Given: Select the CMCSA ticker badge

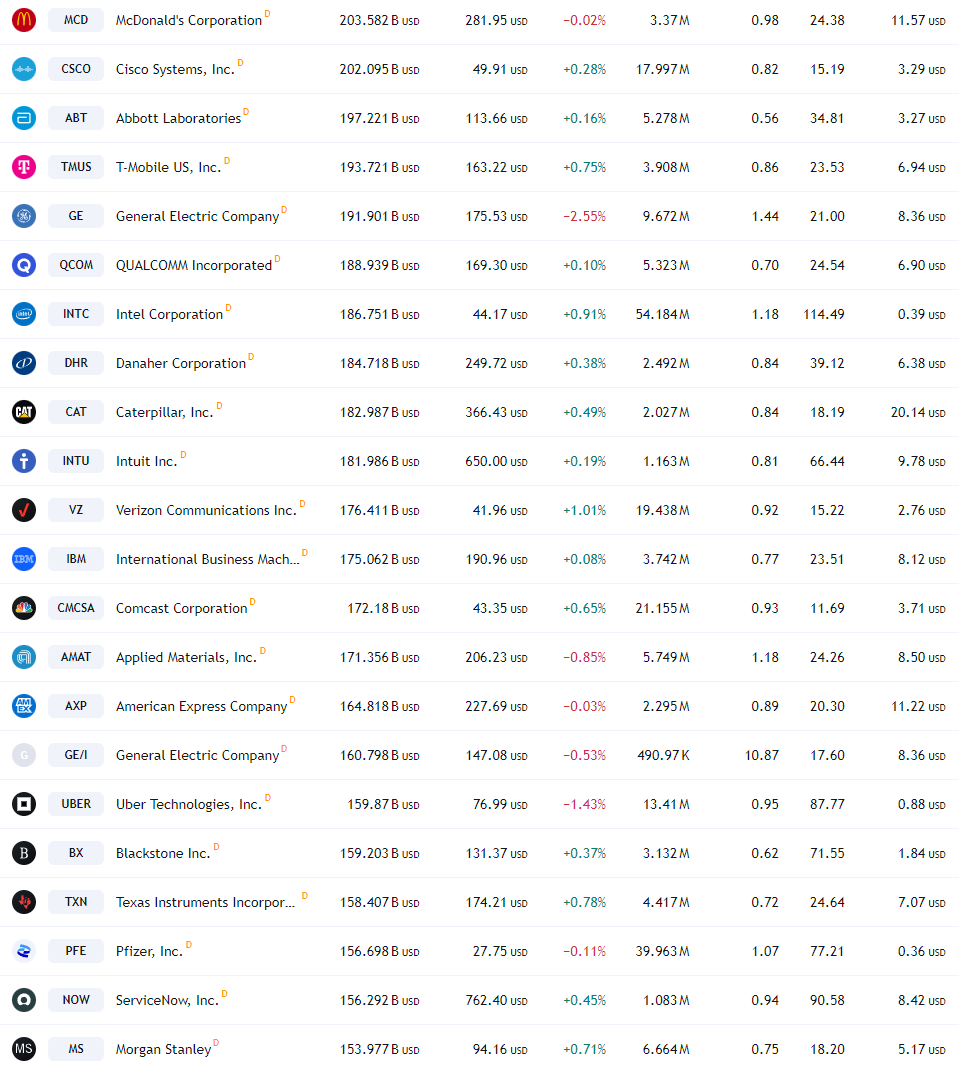Looking at the screenshot, I should pos(76,607).
